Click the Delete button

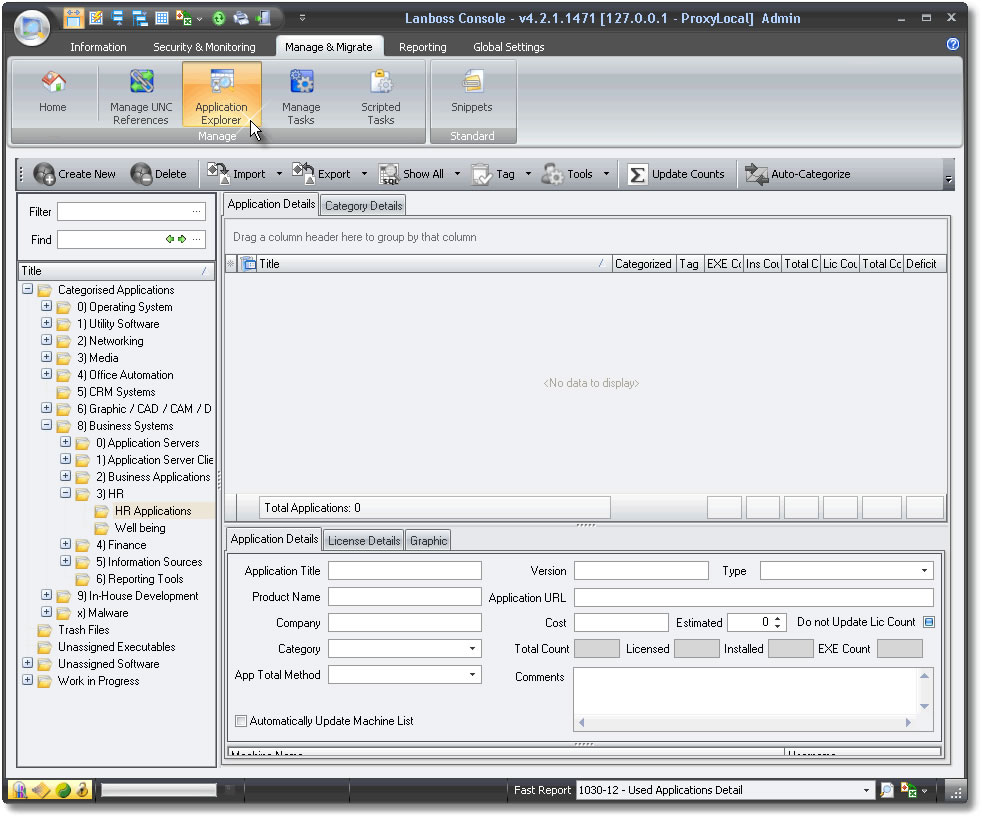click(x=159, y=175)
